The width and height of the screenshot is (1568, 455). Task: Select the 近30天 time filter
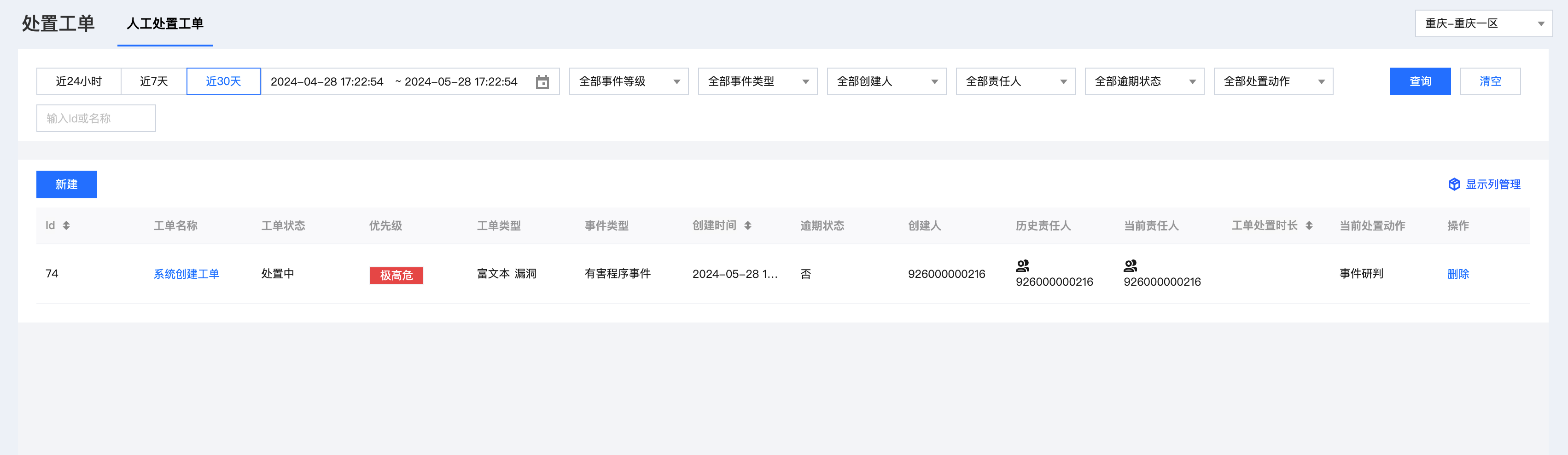[x=223, y=81]
